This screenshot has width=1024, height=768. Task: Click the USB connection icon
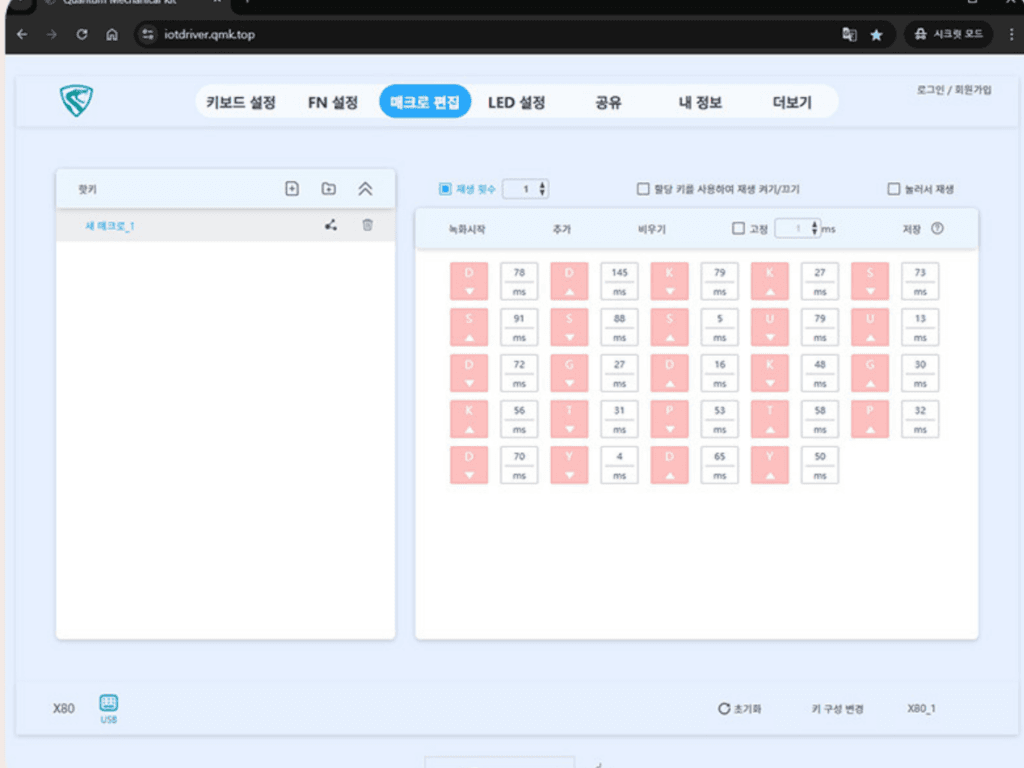pos(108,703)
